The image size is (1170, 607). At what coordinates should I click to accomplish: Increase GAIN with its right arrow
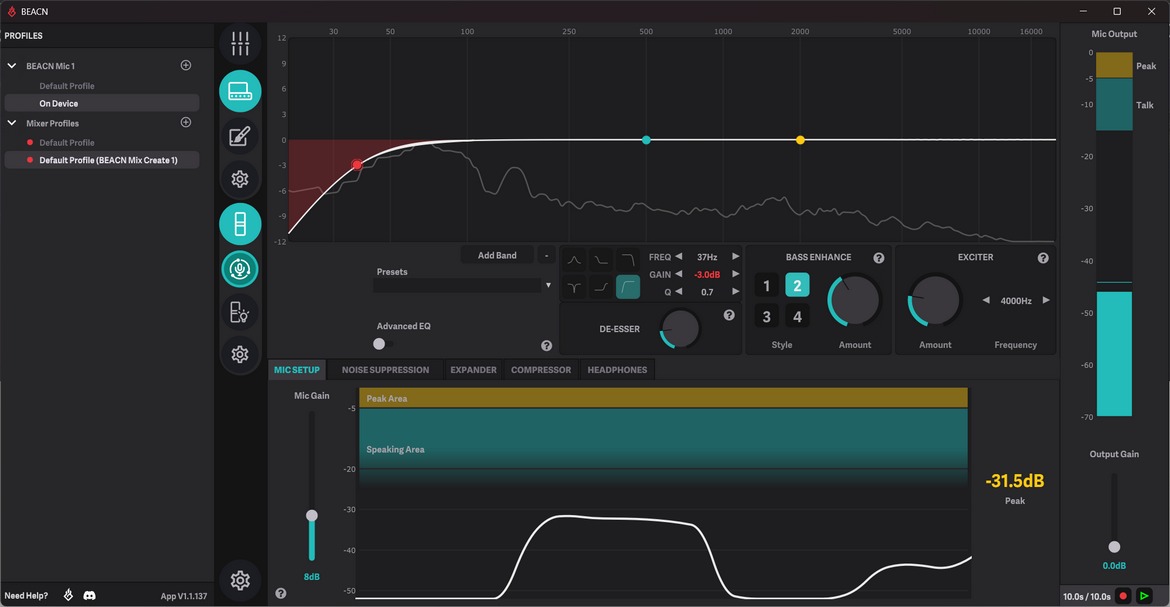click(736, 274)
